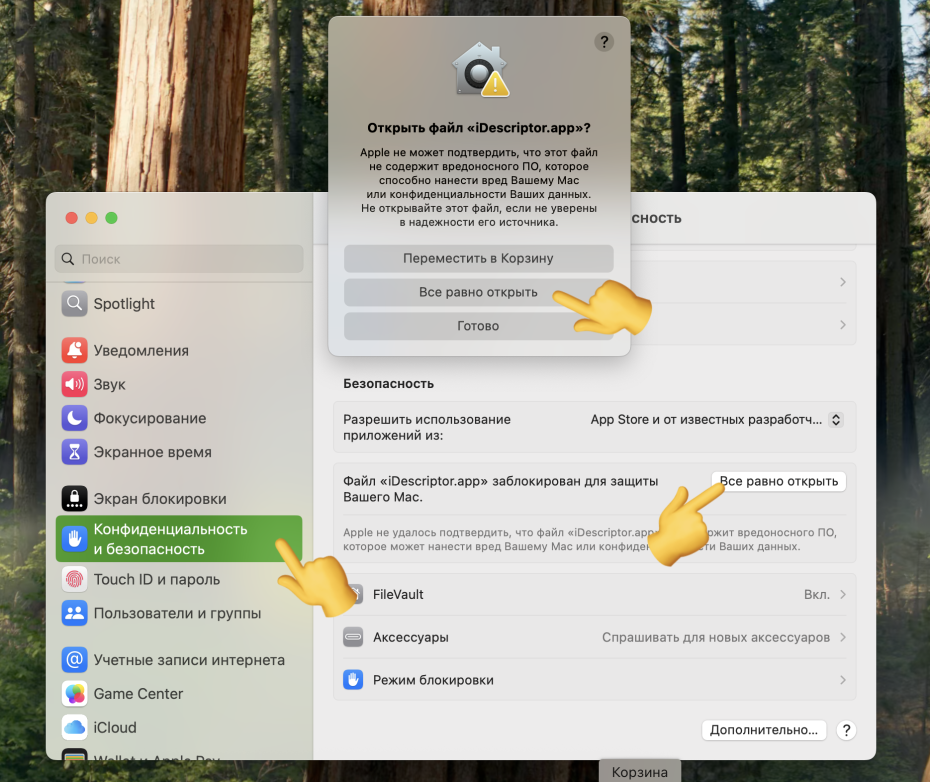
Task: Click FileVault row label
Action: pyautogui.click(x=398, y=595)
